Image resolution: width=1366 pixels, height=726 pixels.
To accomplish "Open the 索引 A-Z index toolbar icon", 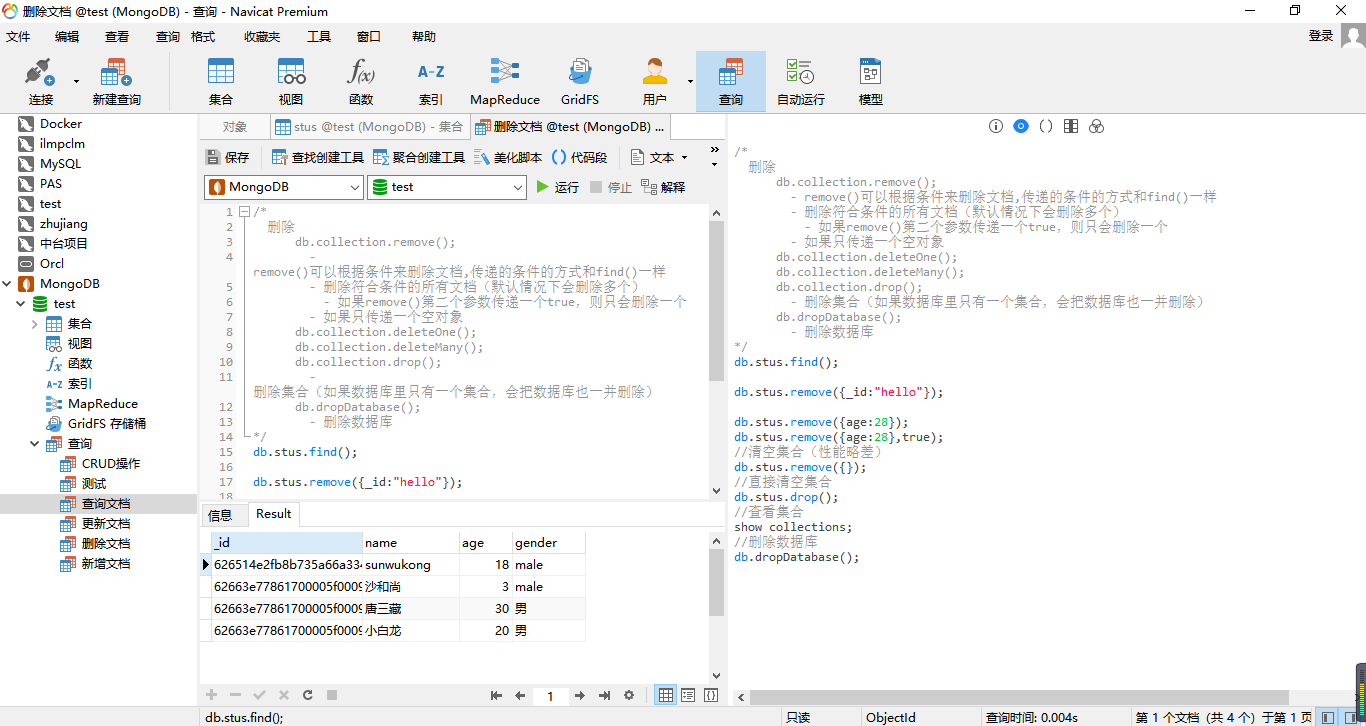I will click(x=431, y=81).
